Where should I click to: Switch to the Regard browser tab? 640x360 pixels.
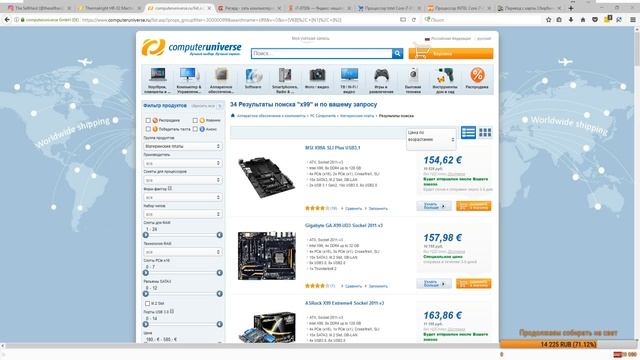tap(249, 8)
